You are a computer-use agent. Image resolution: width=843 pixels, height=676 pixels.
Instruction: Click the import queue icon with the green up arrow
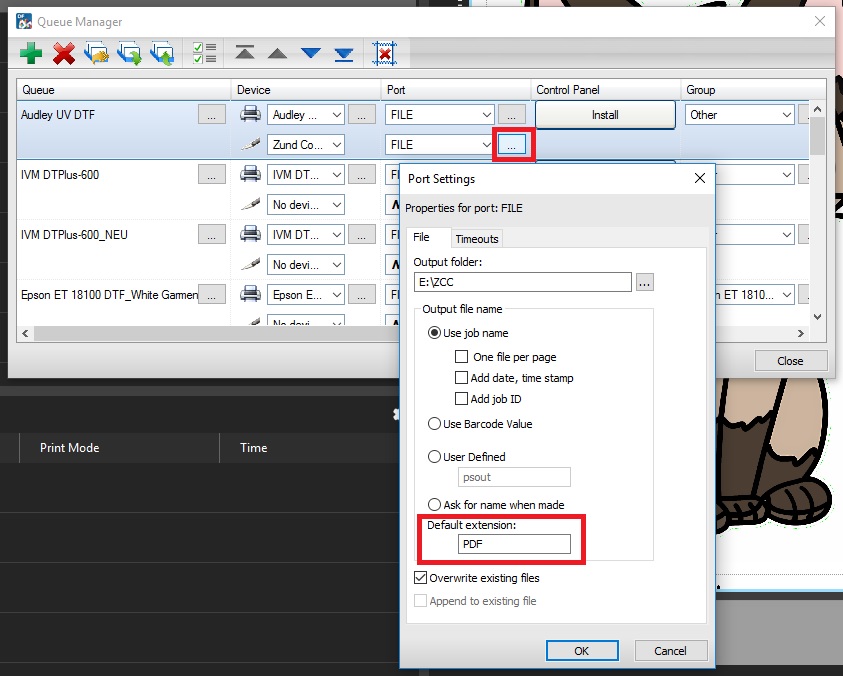(x=162, y=53)
